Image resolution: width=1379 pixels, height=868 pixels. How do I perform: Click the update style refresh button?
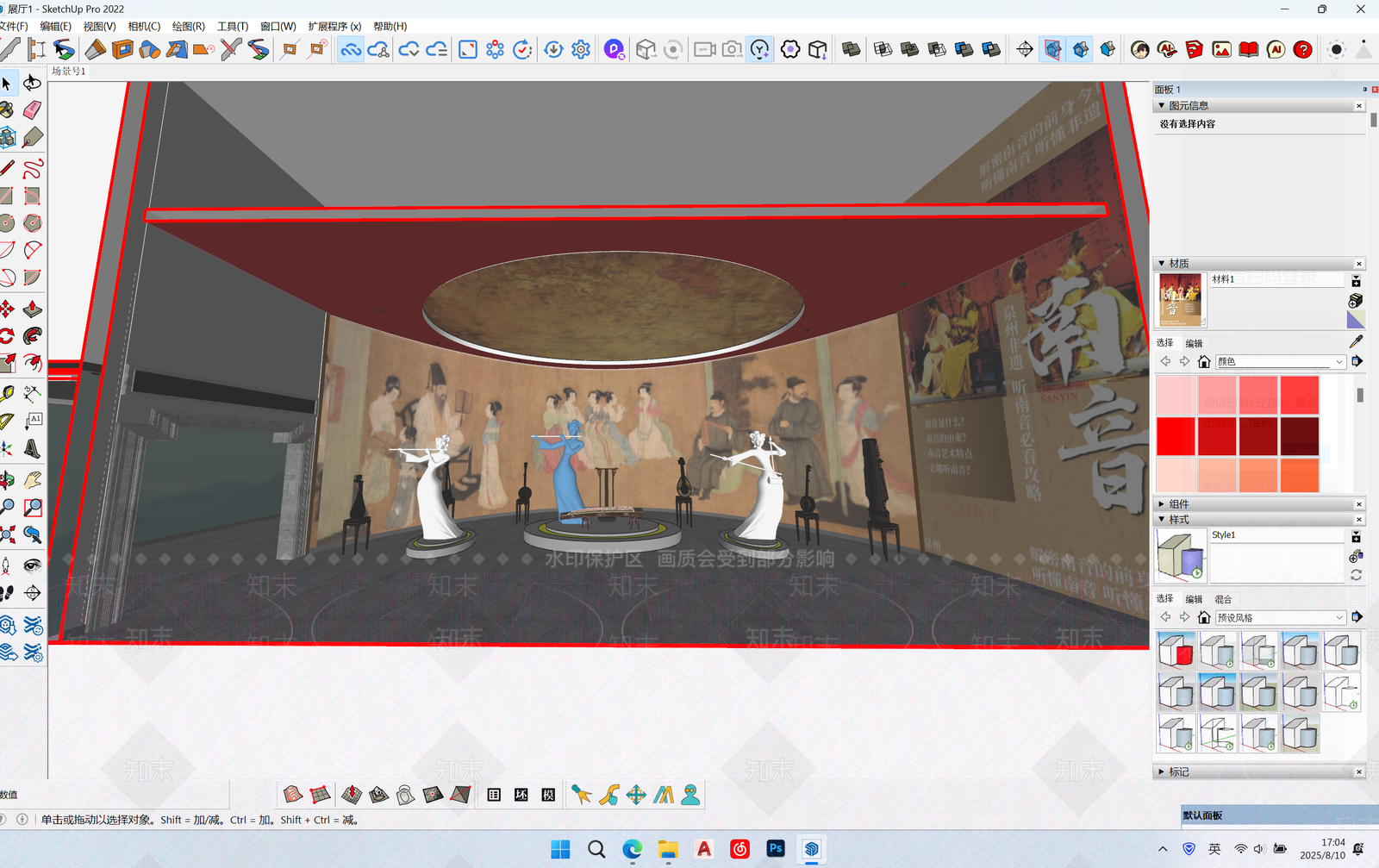click(1356, 575)
